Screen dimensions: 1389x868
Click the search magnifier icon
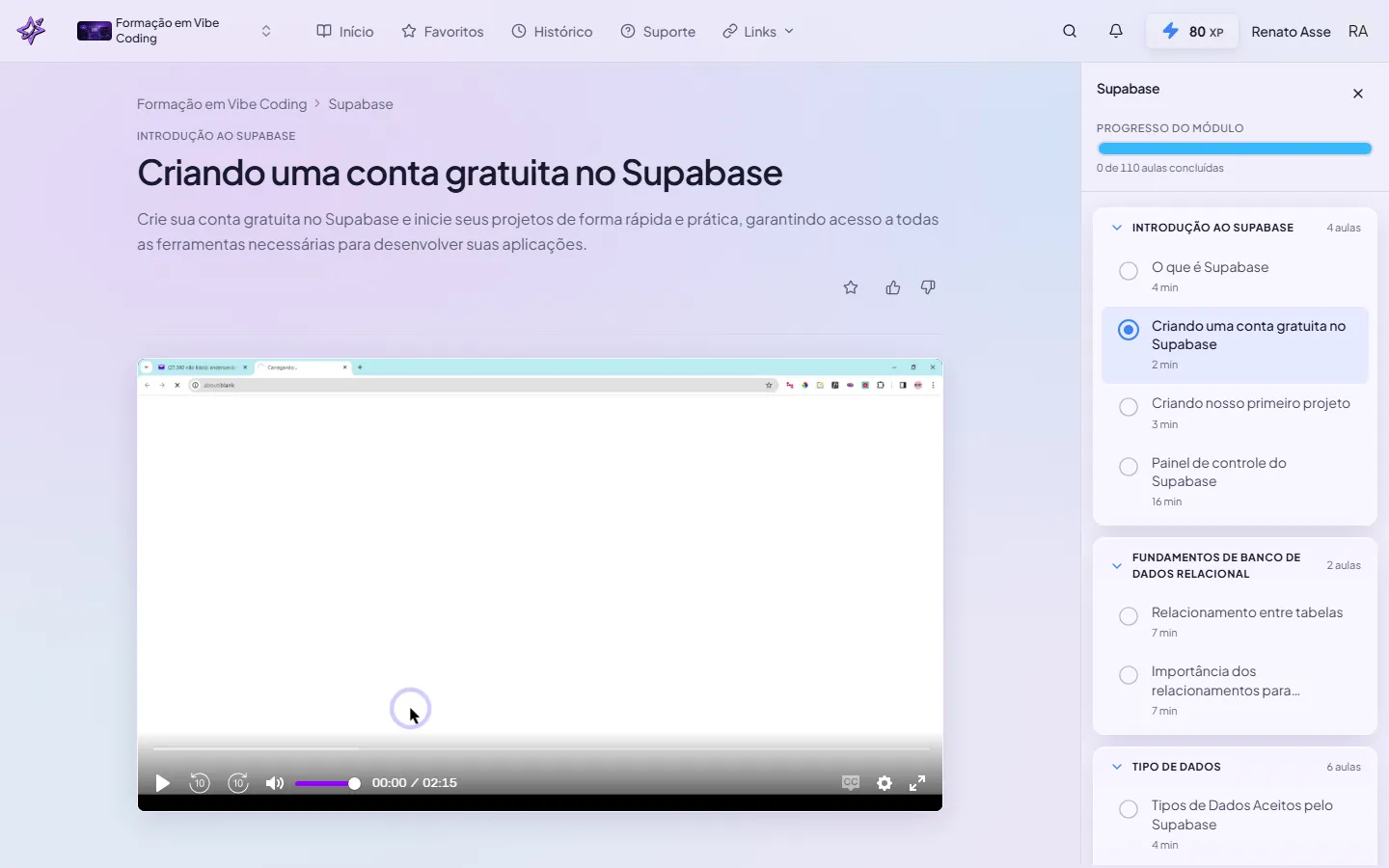coord(1070,31)
